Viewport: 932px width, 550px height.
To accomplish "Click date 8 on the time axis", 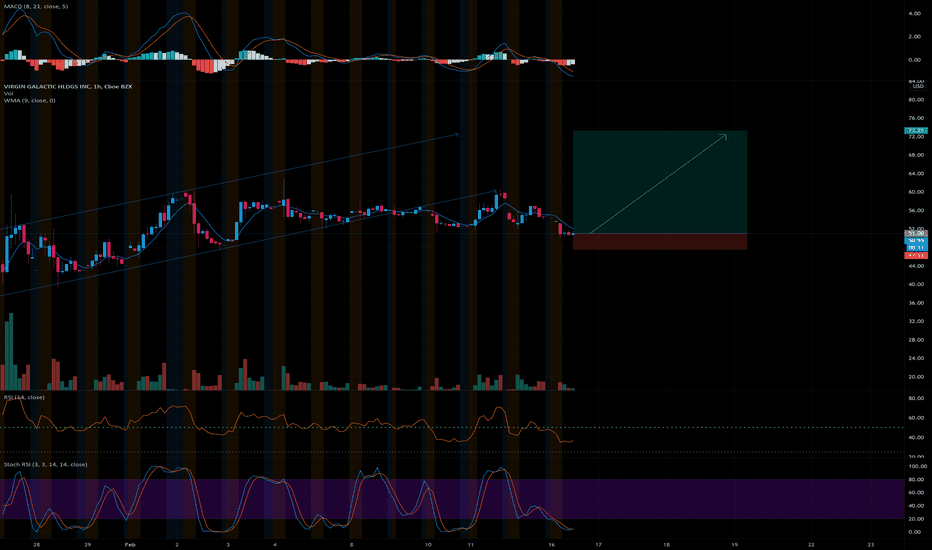I will pos(351,545).
